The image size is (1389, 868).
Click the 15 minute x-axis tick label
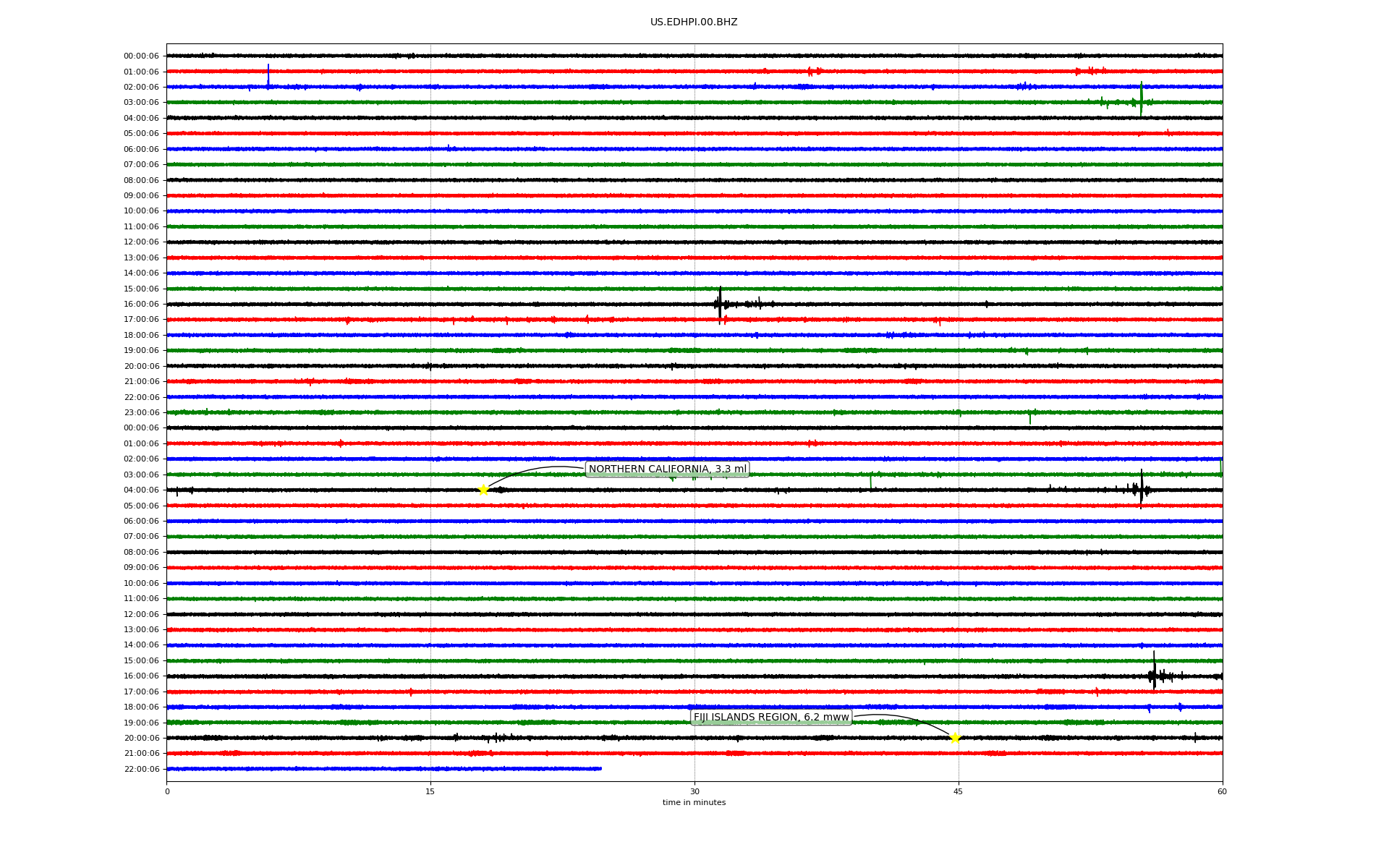[430, 791]
